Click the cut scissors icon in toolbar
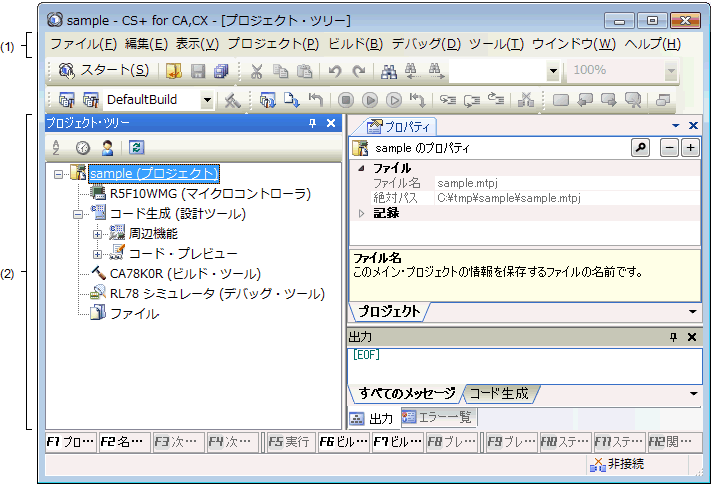The image size is (715, 485). point(256,71)
